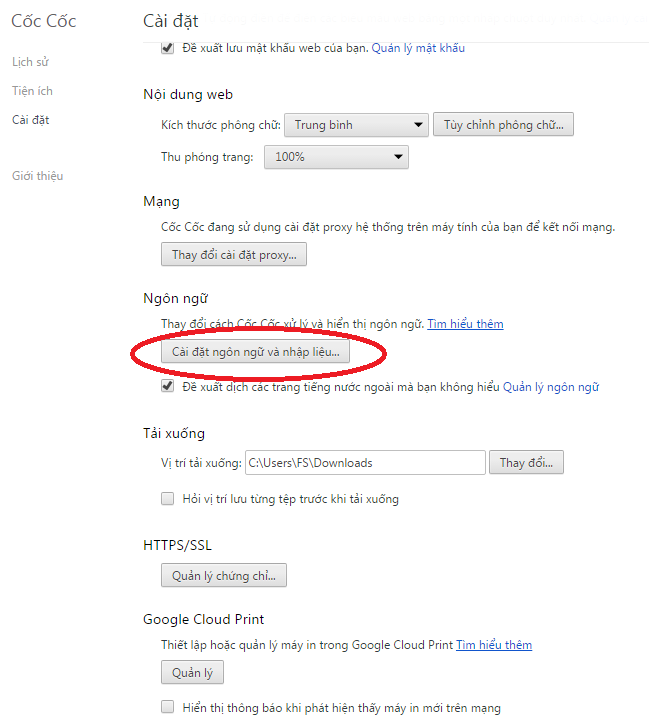Open page zoom dropdown showing 100%
649x727 pixels.
336,157
